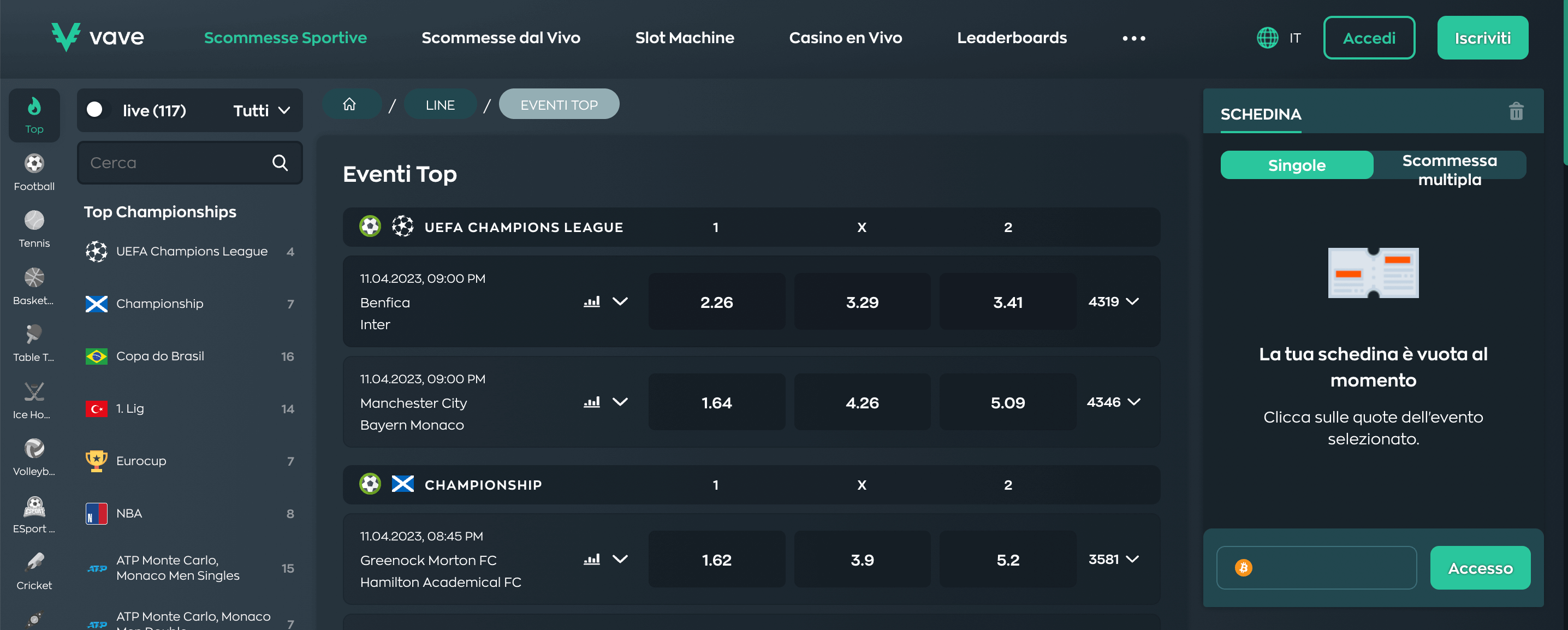Image resolution: width=1568 pixels, height=630 pixels.
Task: Click the Iscriviti sign-up button
Action: coord(1482,38)
